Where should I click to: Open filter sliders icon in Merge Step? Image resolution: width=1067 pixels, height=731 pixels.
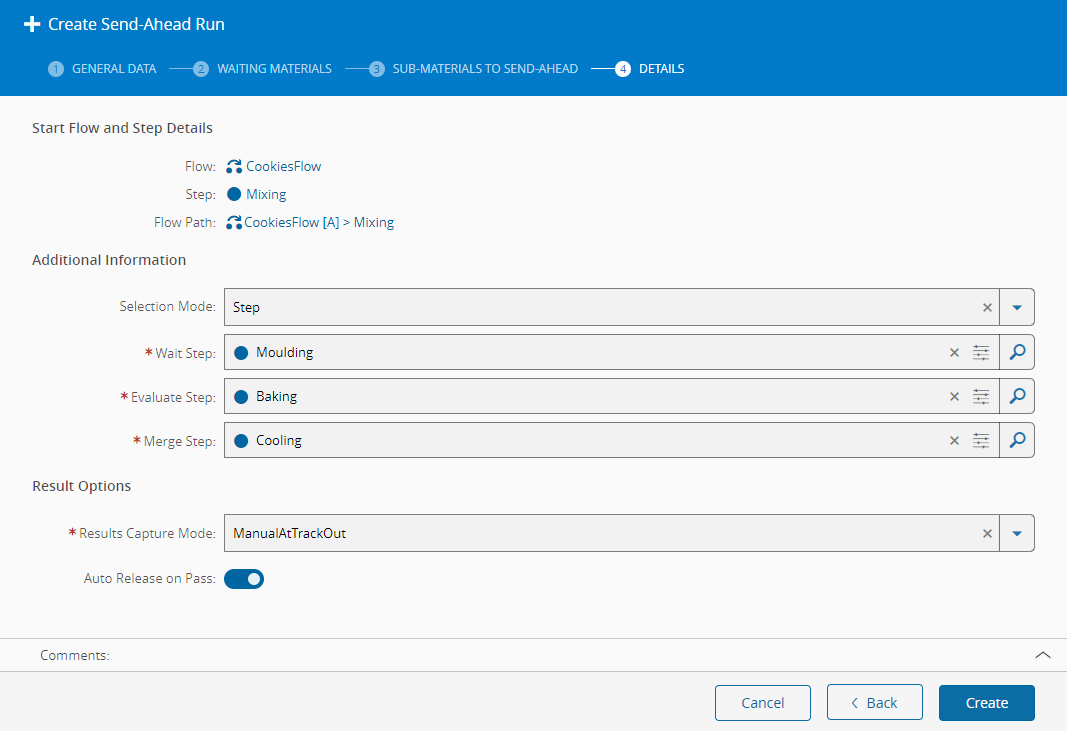tap(981, 440)
